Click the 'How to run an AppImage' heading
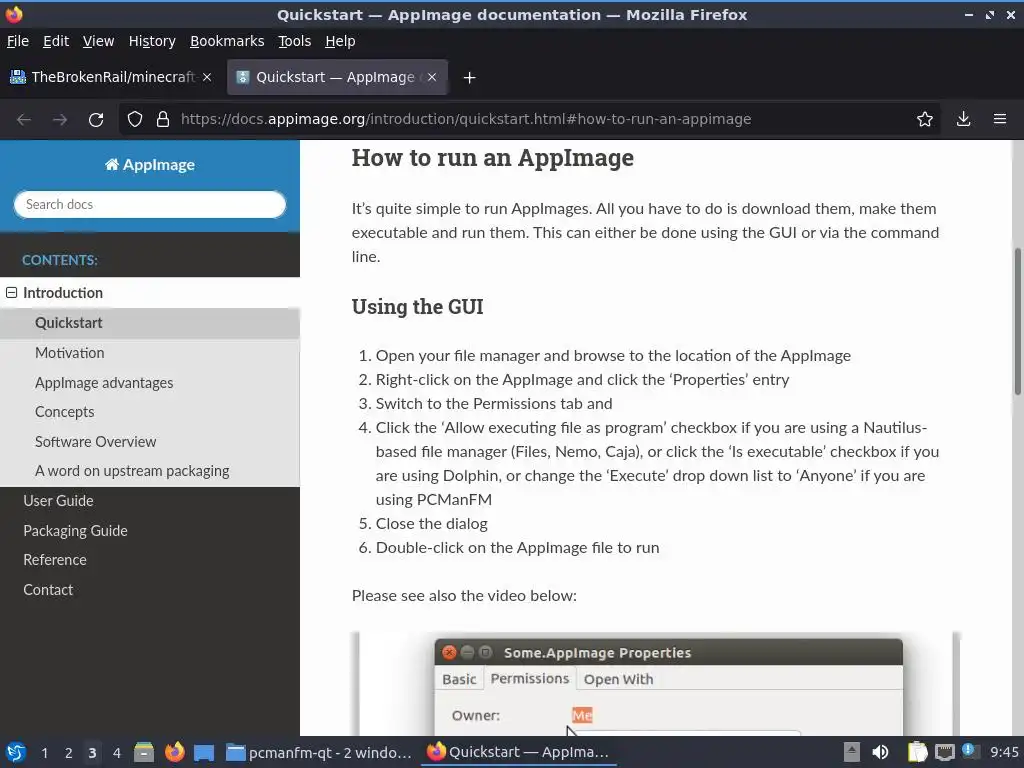 point(492,158)
